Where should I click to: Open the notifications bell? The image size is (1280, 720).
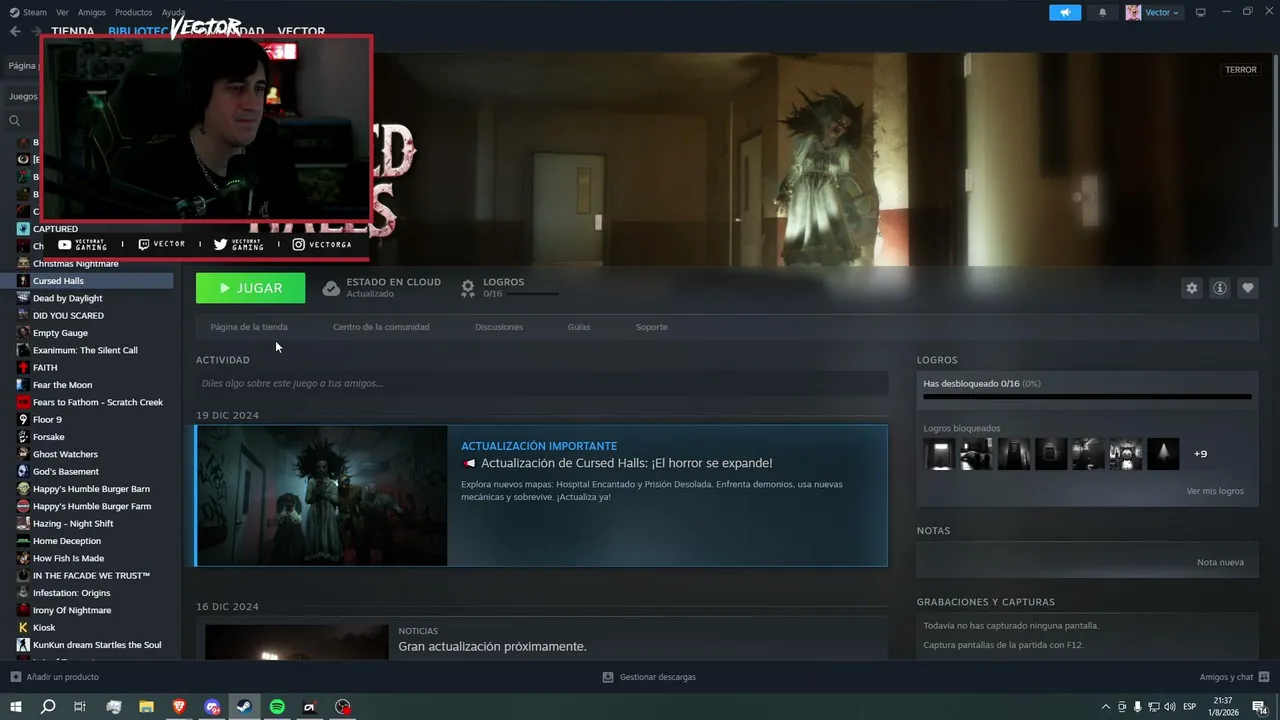coord(1103,12)
